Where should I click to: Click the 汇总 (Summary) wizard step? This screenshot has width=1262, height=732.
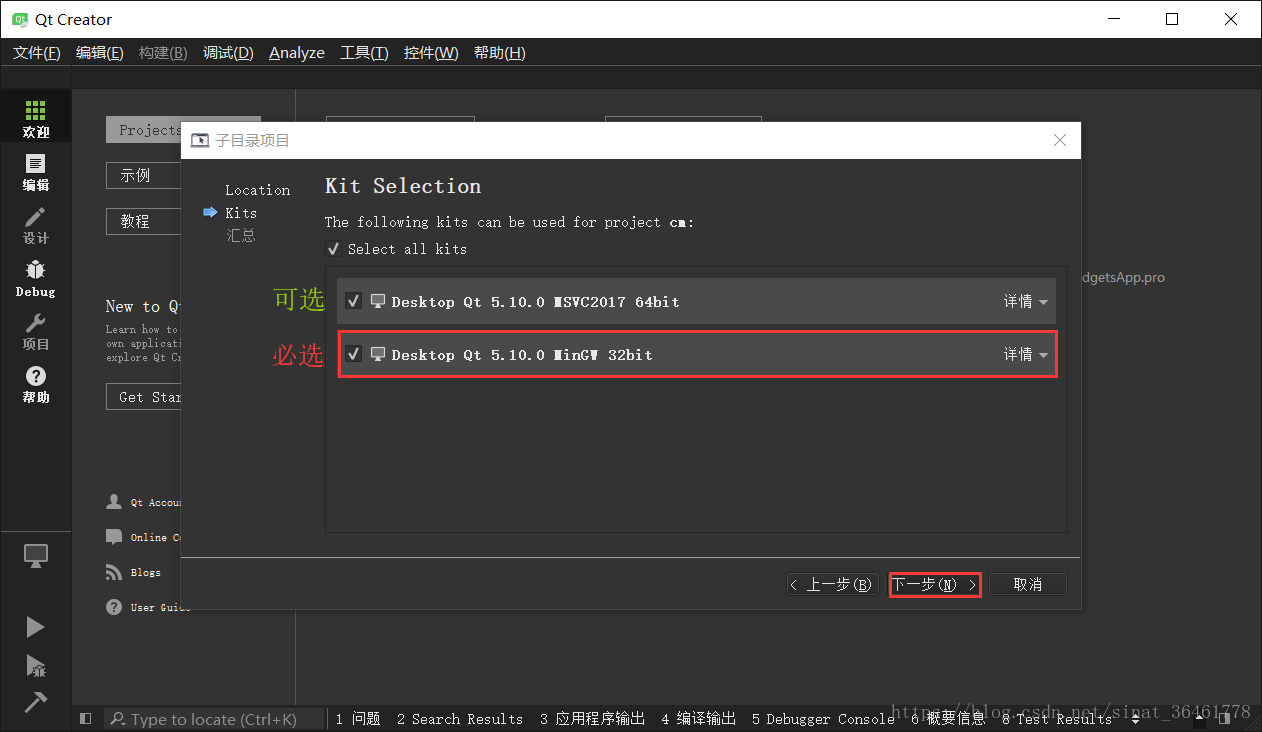point(241,235)
